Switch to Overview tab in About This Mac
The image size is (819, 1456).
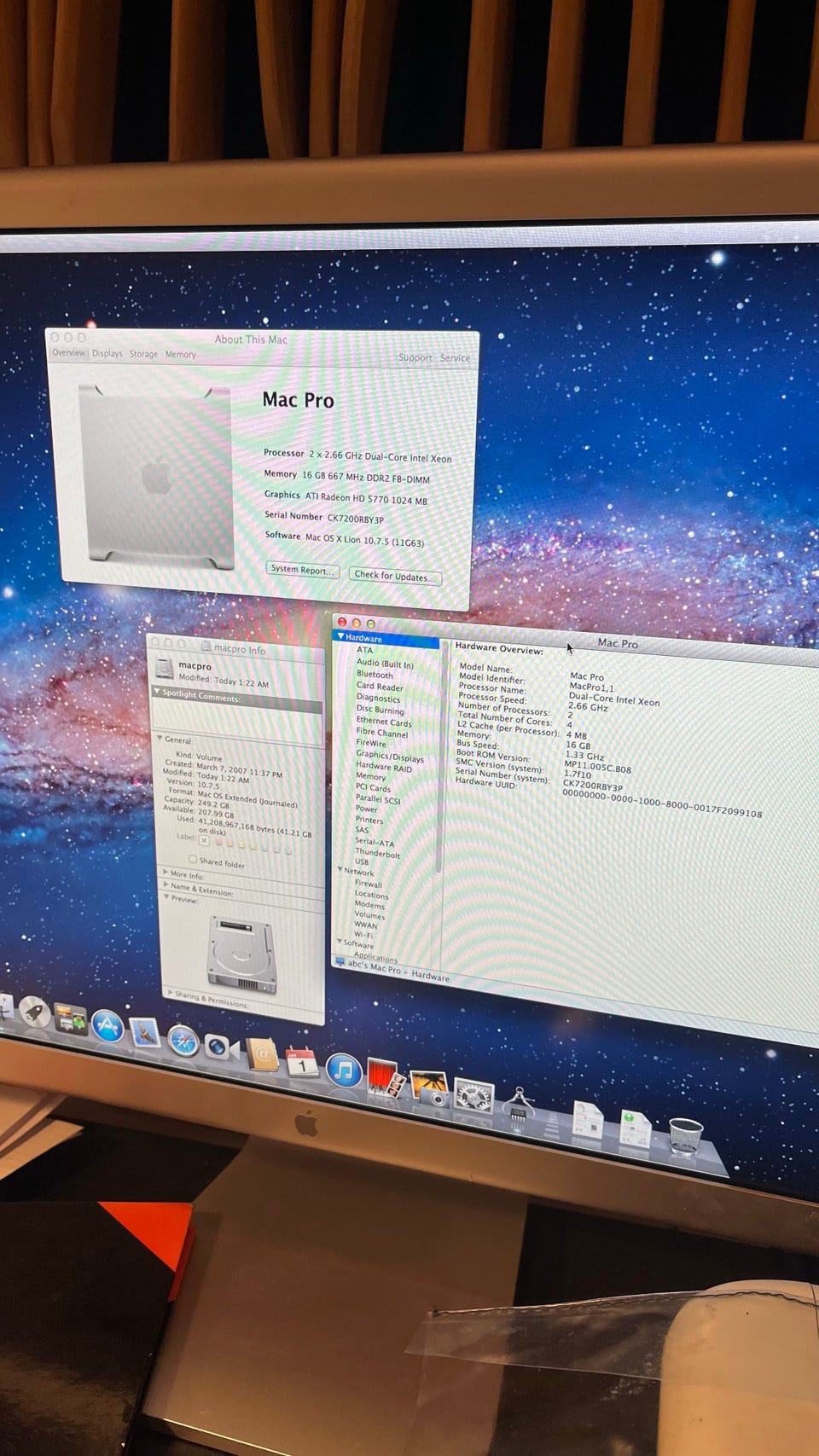pyautogui.click(x=68, y=352)
